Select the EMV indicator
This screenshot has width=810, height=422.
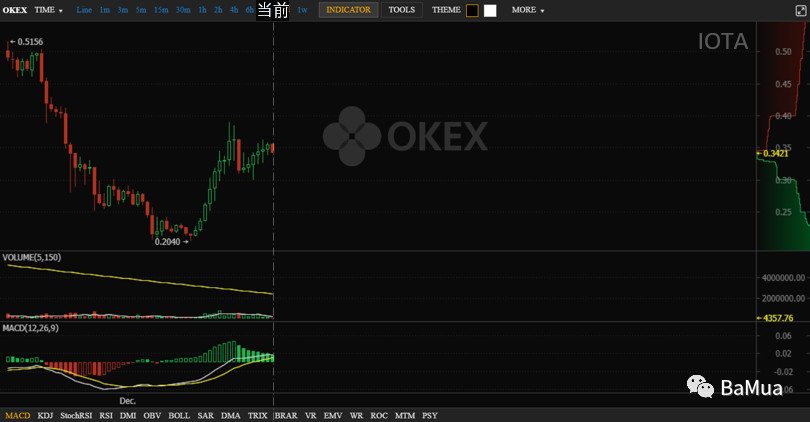pyautogui.click(x=333, y=415)
